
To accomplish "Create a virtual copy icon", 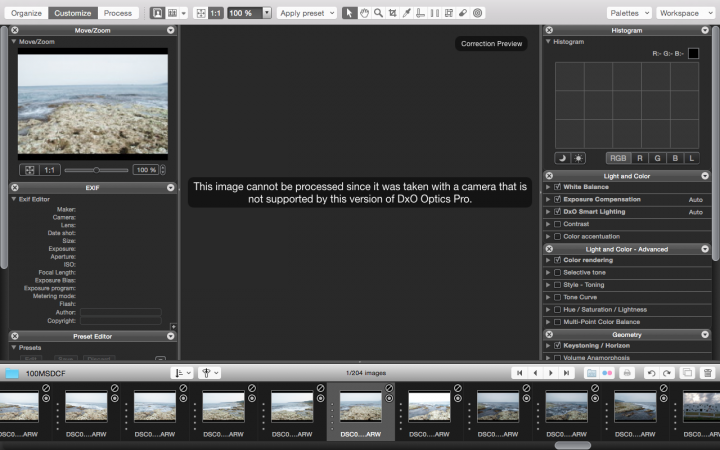I will coord(687,373).
